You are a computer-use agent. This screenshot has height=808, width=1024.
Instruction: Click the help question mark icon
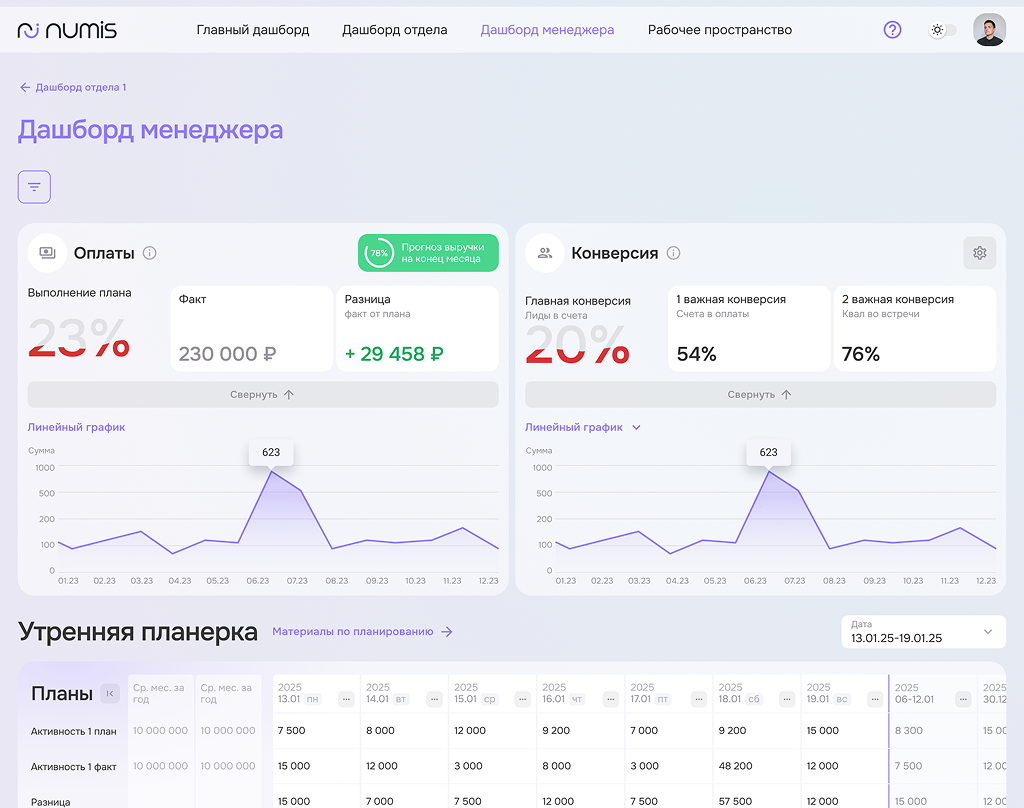892,30
